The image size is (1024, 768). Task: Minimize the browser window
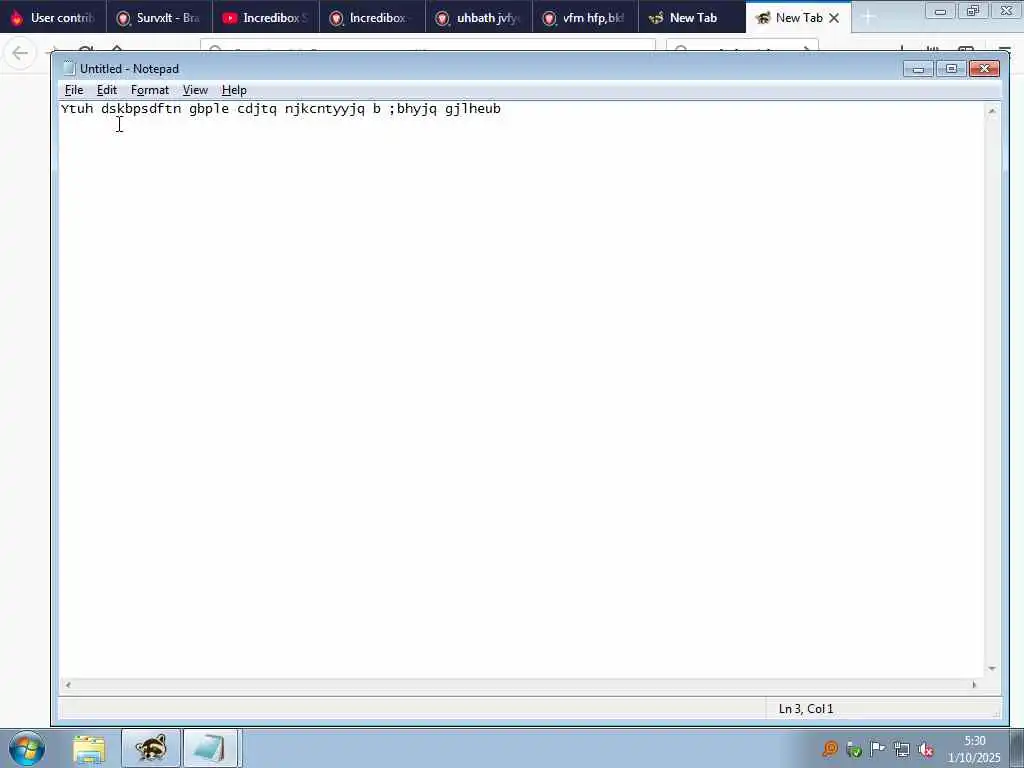[x=940, y=11]
